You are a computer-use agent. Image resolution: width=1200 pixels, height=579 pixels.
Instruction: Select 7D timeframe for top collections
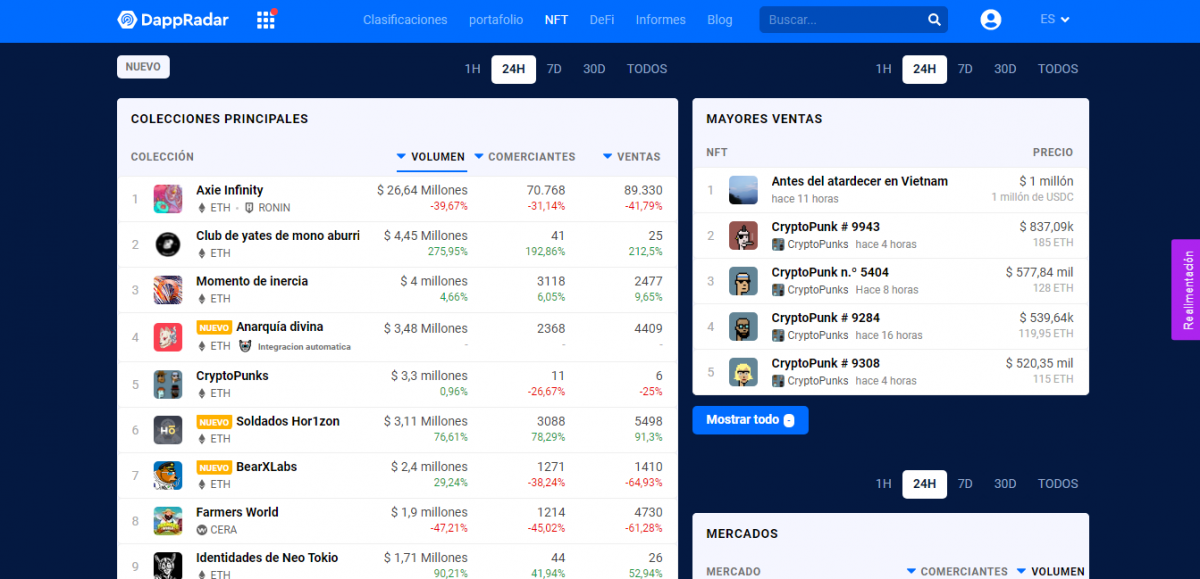tap(554, 69)
